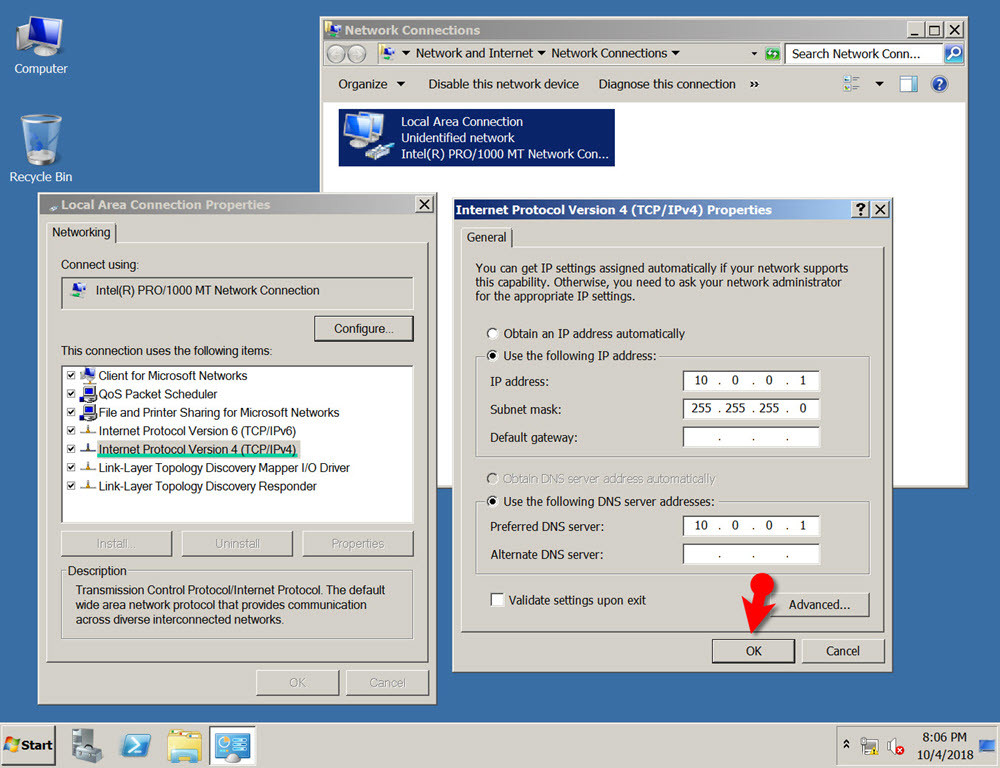The height and width of the screenshot is (768, 1000).
Task: Go forward in Network Connections window
Action: coord(357,54)
